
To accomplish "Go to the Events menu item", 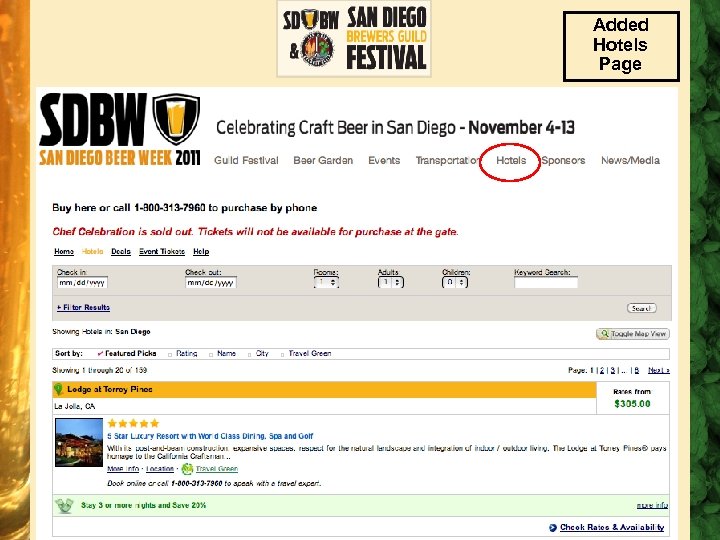I will point(384,160).
